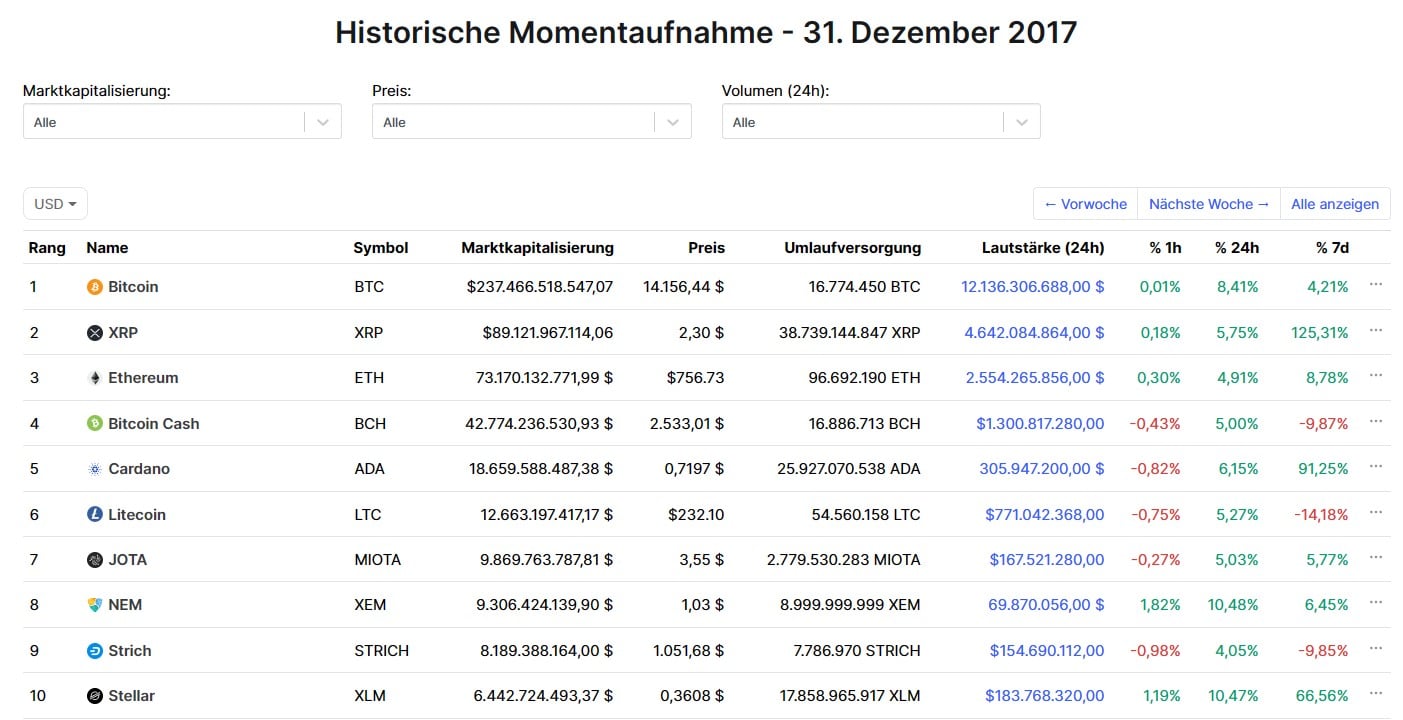Open Strich volume link $154.690.112,00
The width and height of the screenshot is (1403, 720).
[x=1047, y=651]
